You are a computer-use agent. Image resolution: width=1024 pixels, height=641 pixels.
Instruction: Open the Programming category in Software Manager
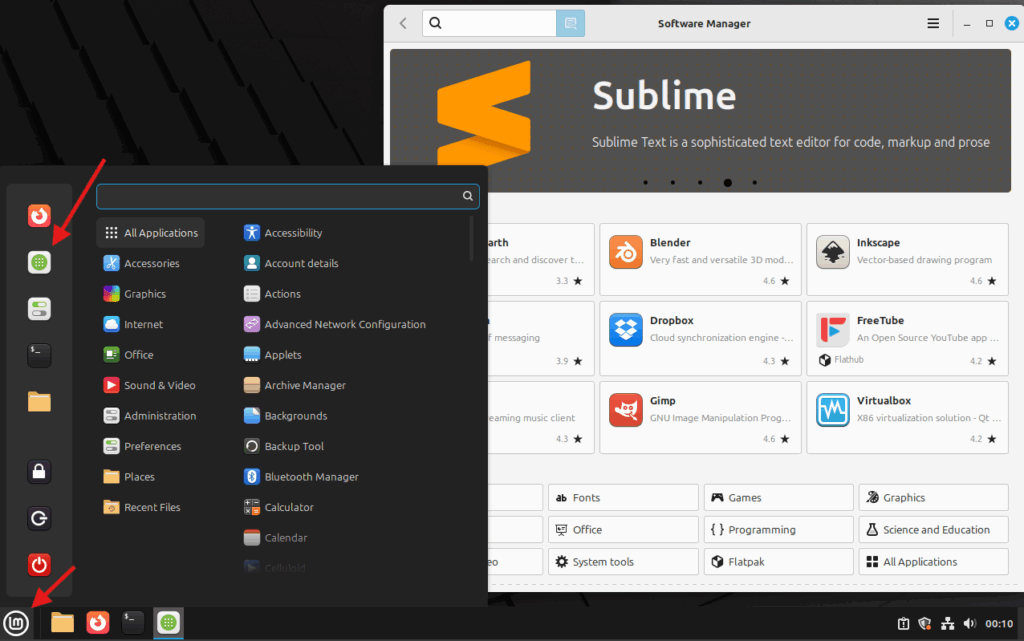(778, 529)
